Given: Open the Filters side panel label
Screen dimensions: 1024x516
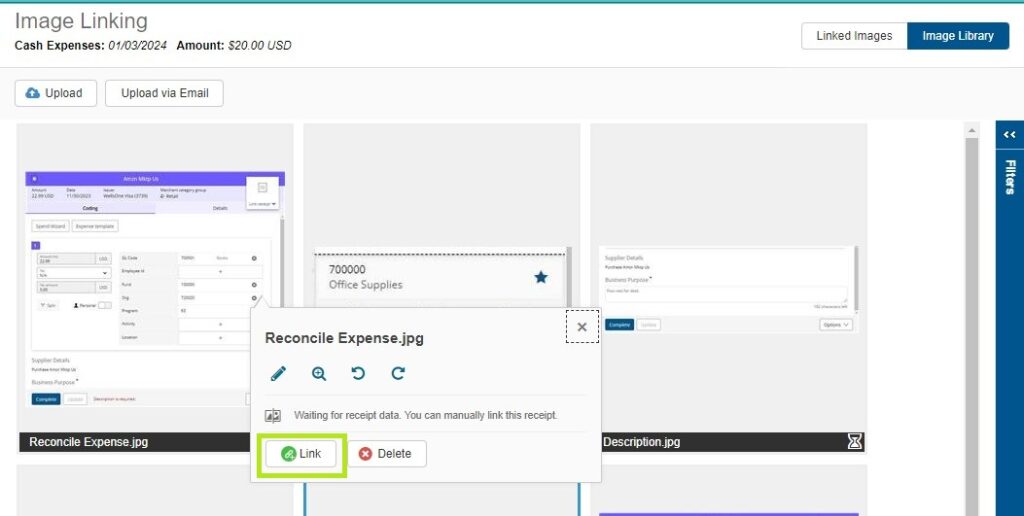Looking at the screenshot, I should (x=1010, y=177).
